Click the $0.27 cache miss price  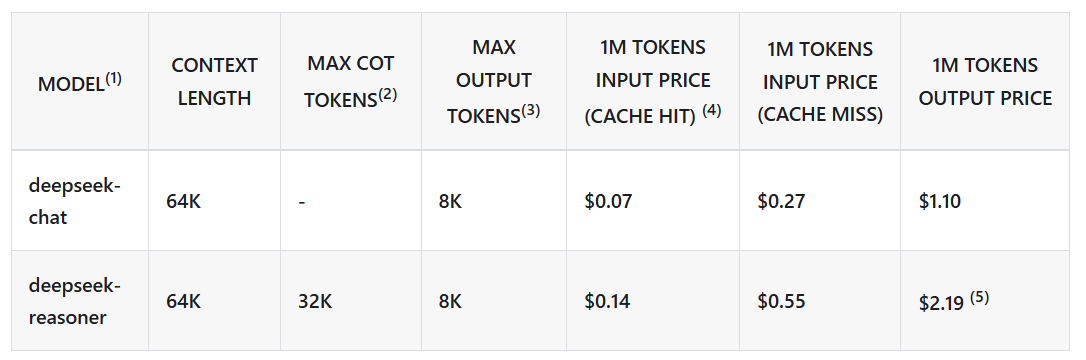781,201
